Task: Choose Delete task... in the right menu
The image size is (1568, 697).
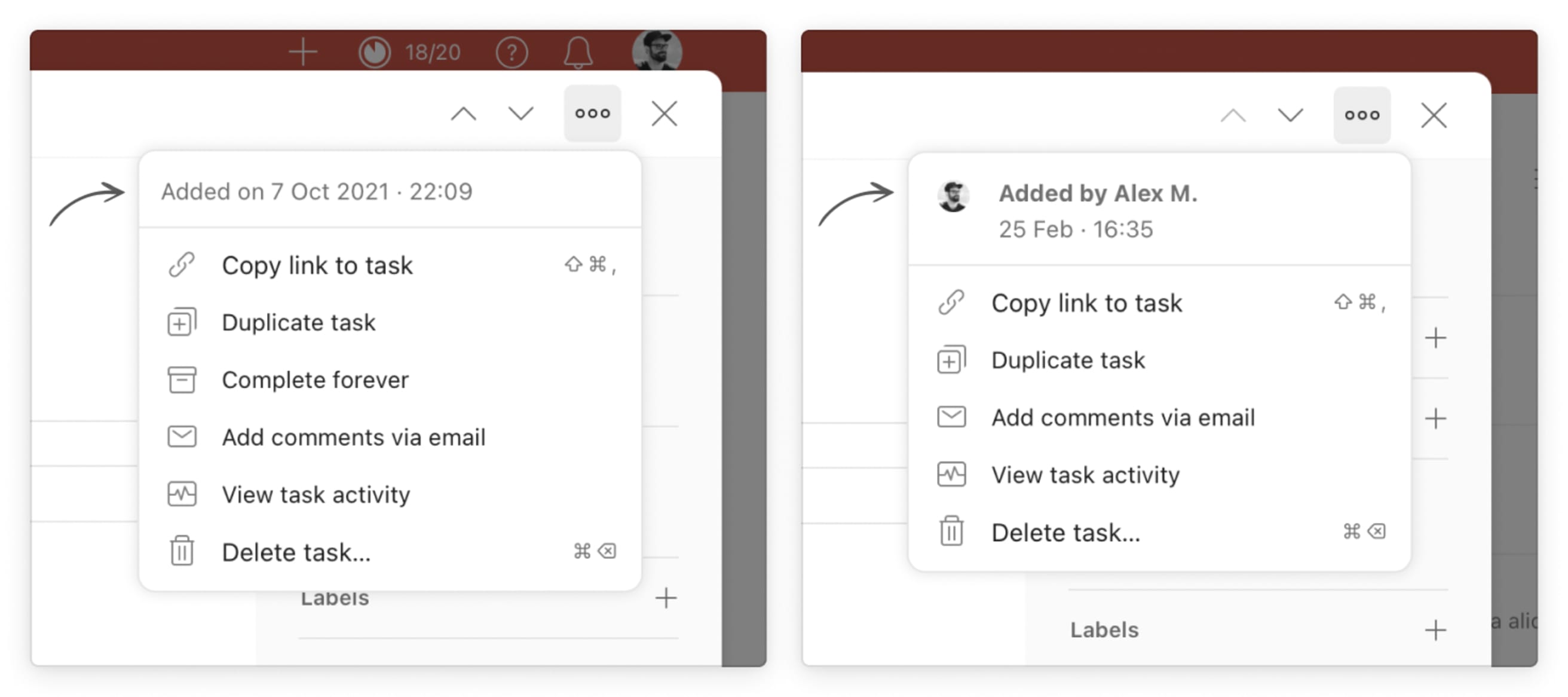Action: point(1066,531)
